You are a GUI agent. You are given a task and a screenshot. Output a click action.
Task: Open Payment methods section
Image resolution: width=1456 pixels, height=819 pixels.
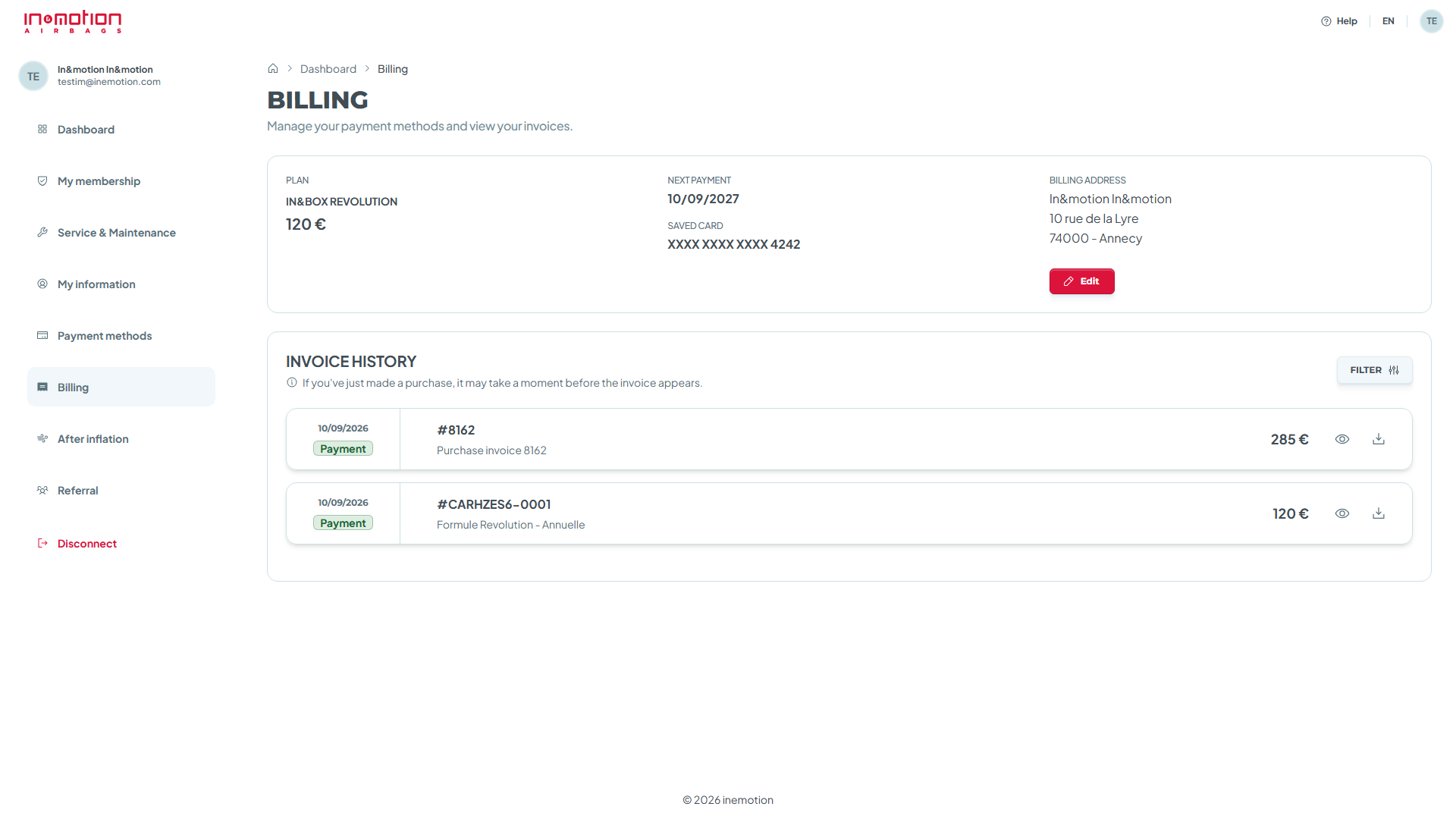click(121, 336)
